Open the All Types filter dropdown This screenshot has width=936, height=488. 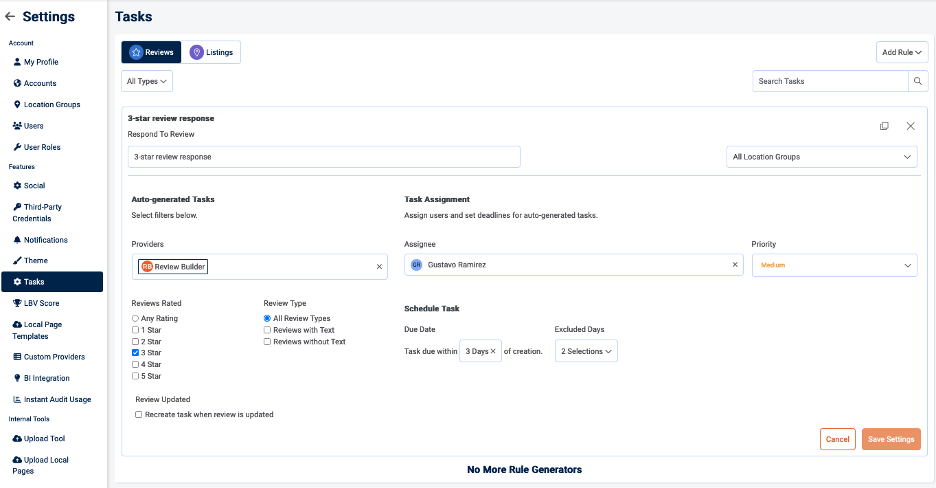[148, 81]
